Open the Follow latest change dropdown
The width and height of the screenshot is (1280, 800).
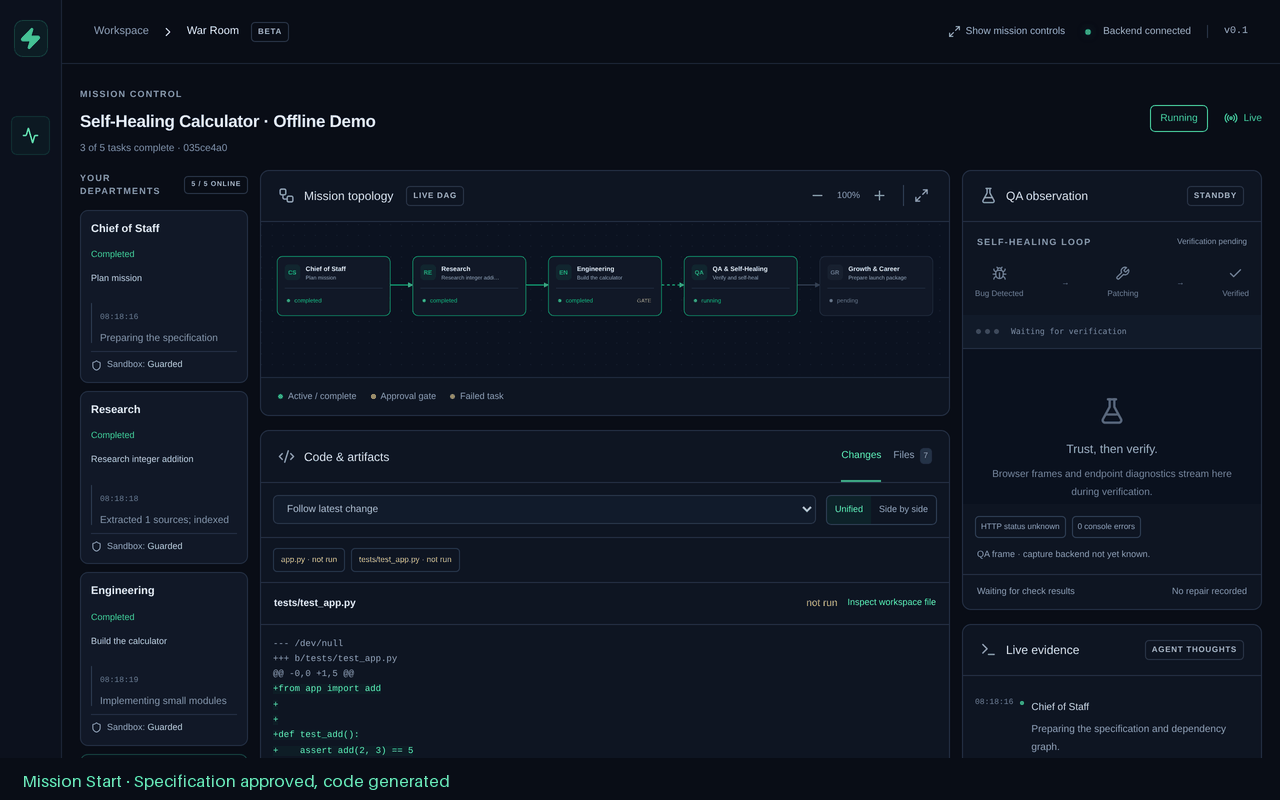pyautogui.click(x=544, y=509)
